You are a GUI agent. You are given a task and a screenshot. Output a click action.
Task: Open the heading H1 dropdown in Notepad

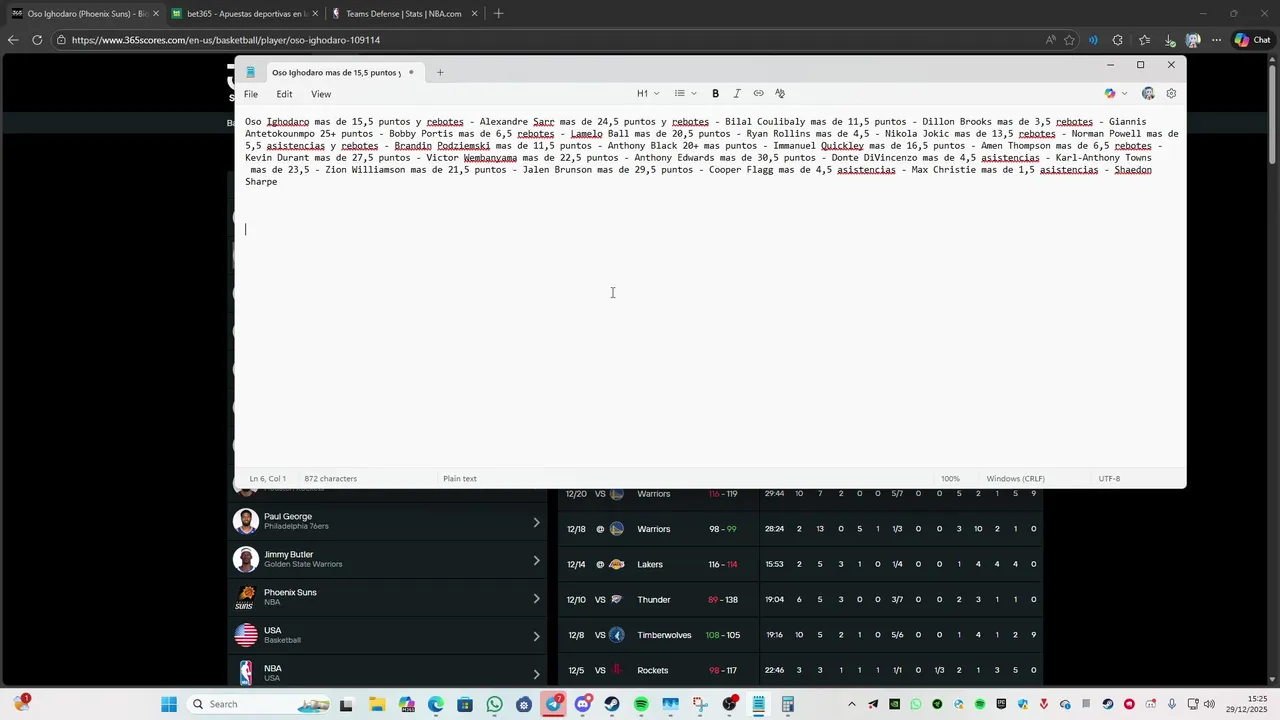click(648, 93)
